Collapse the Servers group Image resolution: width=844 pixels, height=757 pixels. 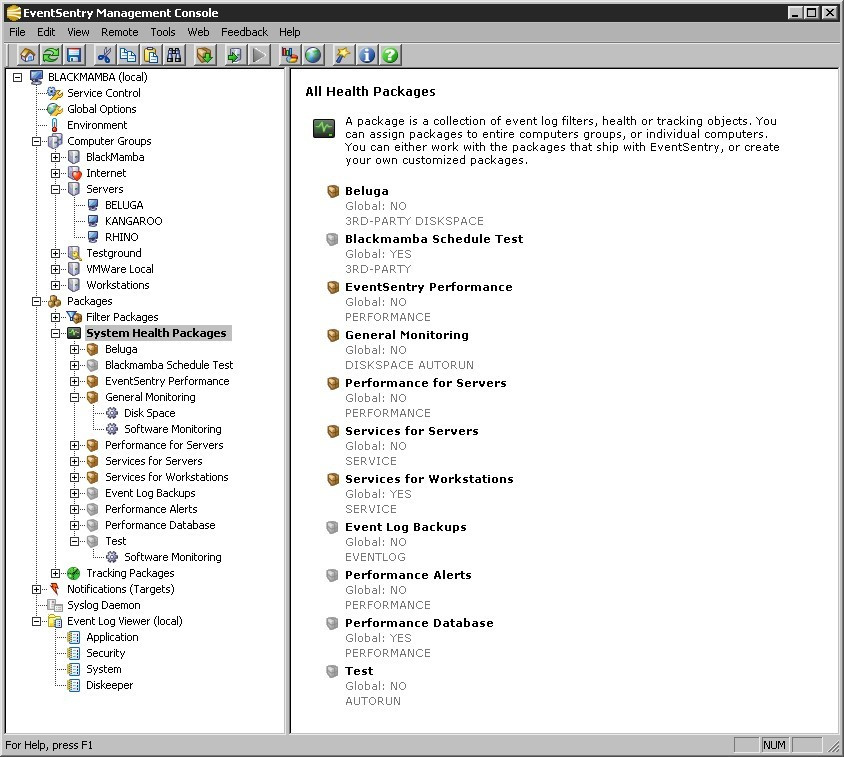pos(55,190)
